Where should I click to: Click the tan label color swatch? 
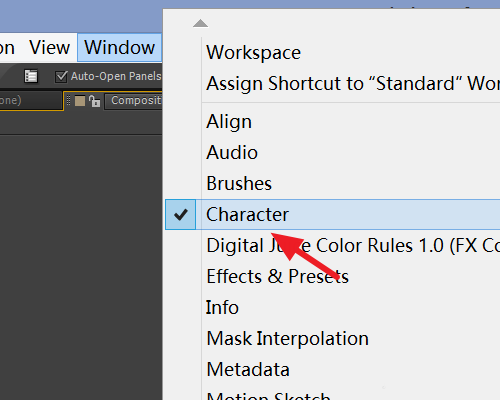pos(80,101)
